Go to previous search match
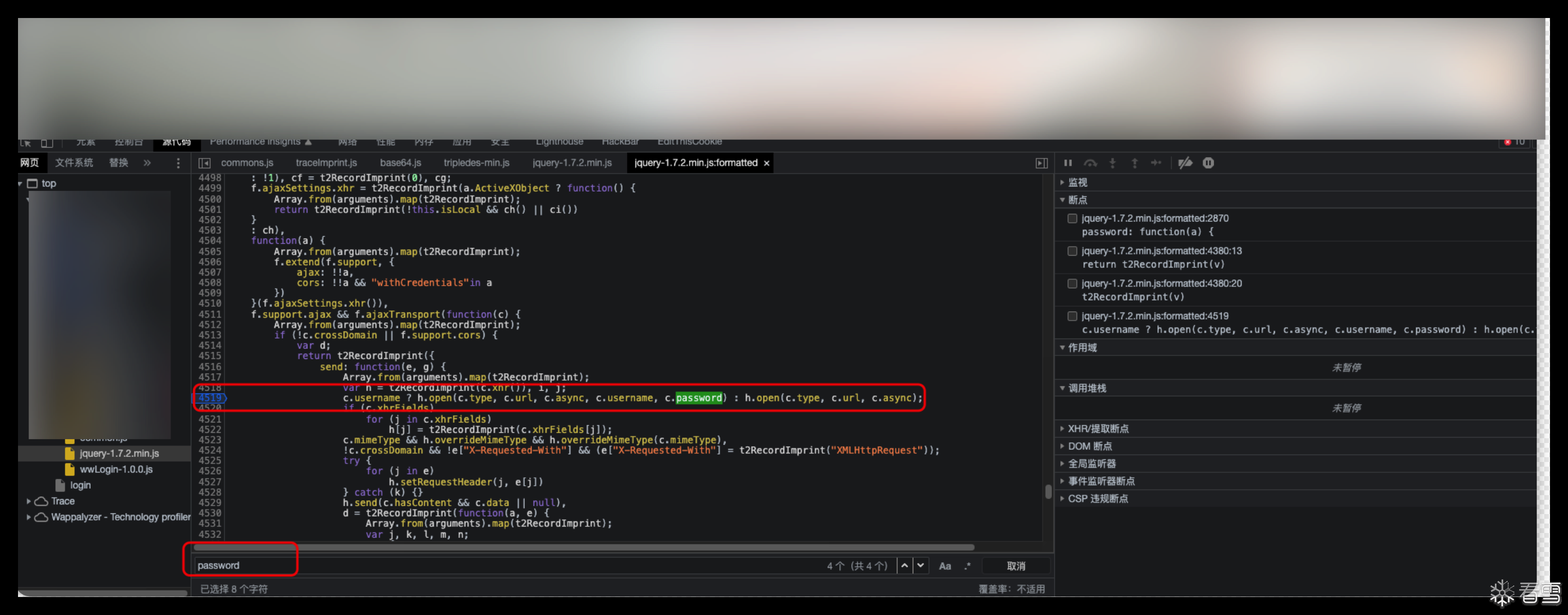1568x615 pixels. 904,566
